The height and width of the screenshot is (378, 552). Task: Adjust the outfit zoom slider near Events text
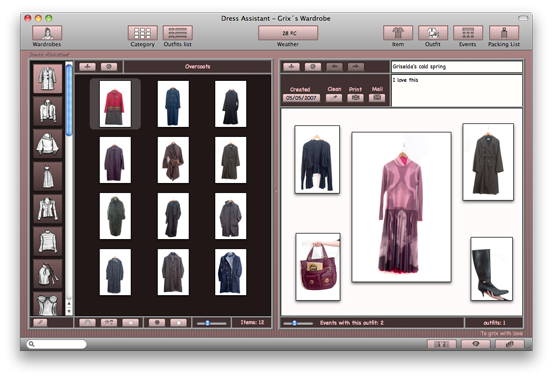[x=298, y=323]
